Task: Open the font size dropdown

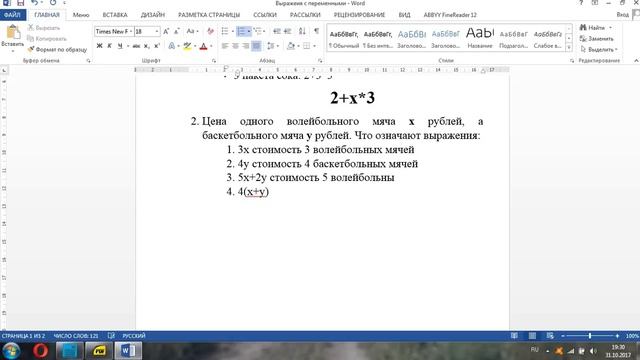Action: click(x=157, y=31)
